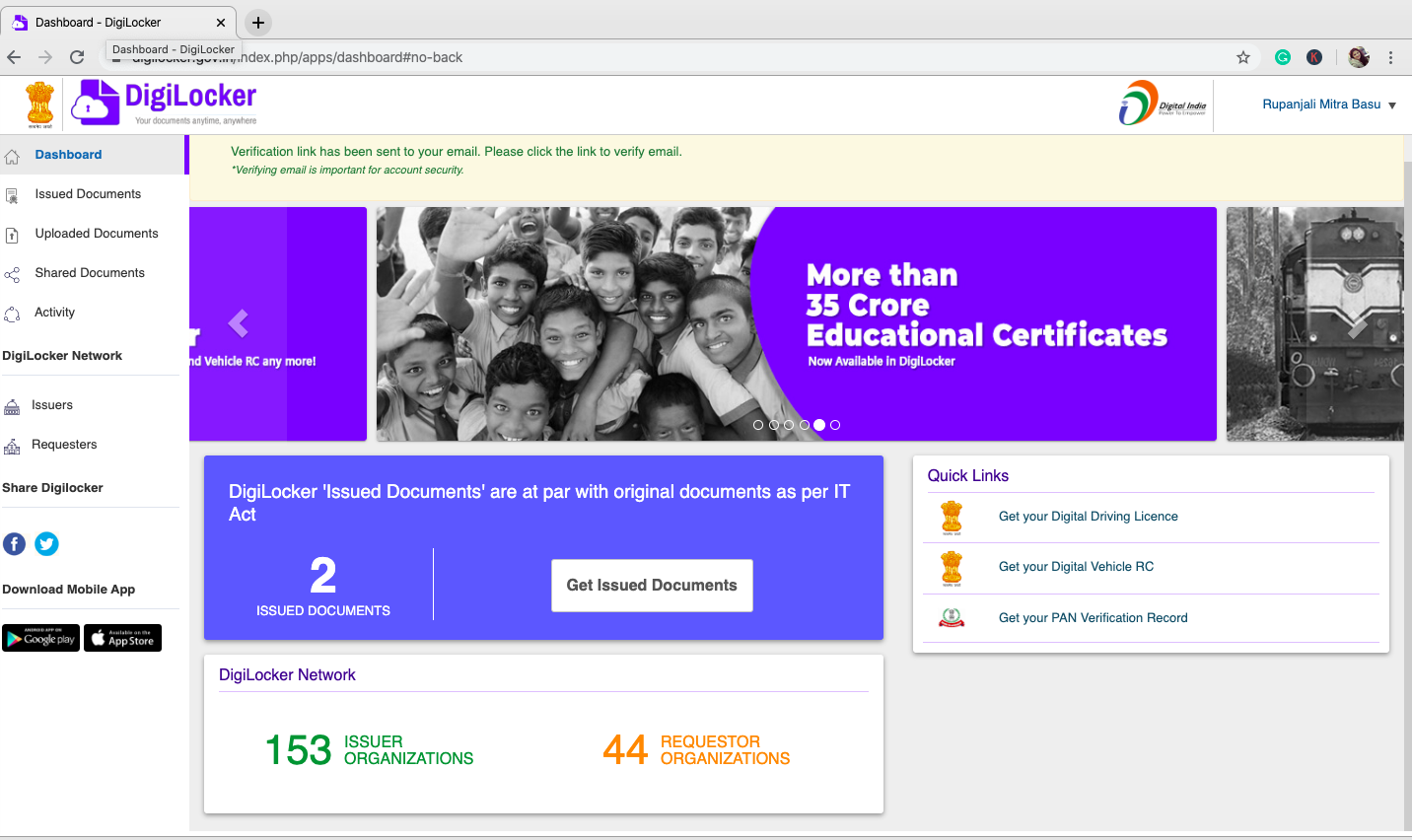Share DigiLocker on Twitter
Image resolution: width=1412 pixels, height=840 pixels.
46,544
